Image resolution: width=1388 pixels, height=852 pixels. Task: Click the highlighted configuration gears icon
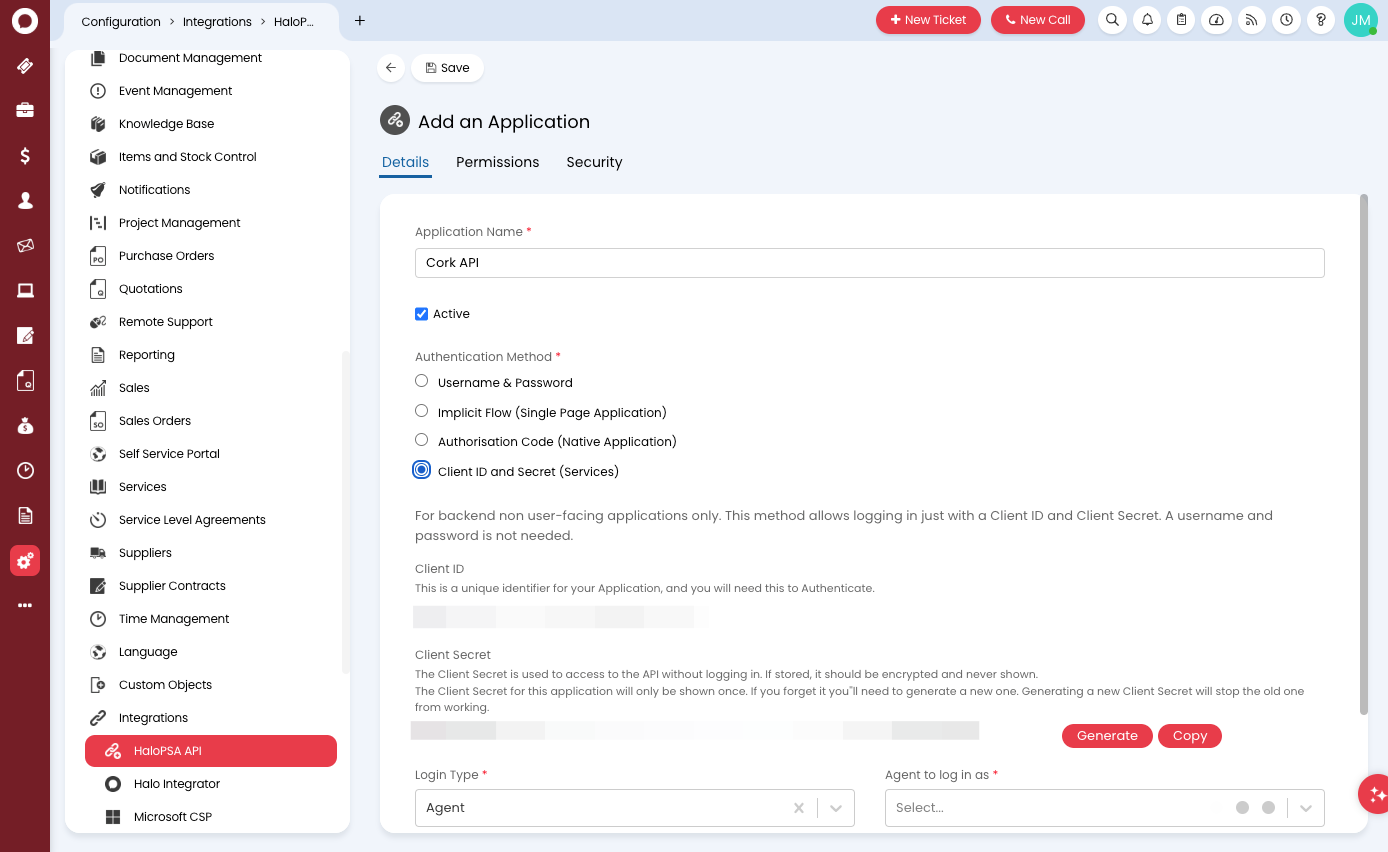[25, 560]
